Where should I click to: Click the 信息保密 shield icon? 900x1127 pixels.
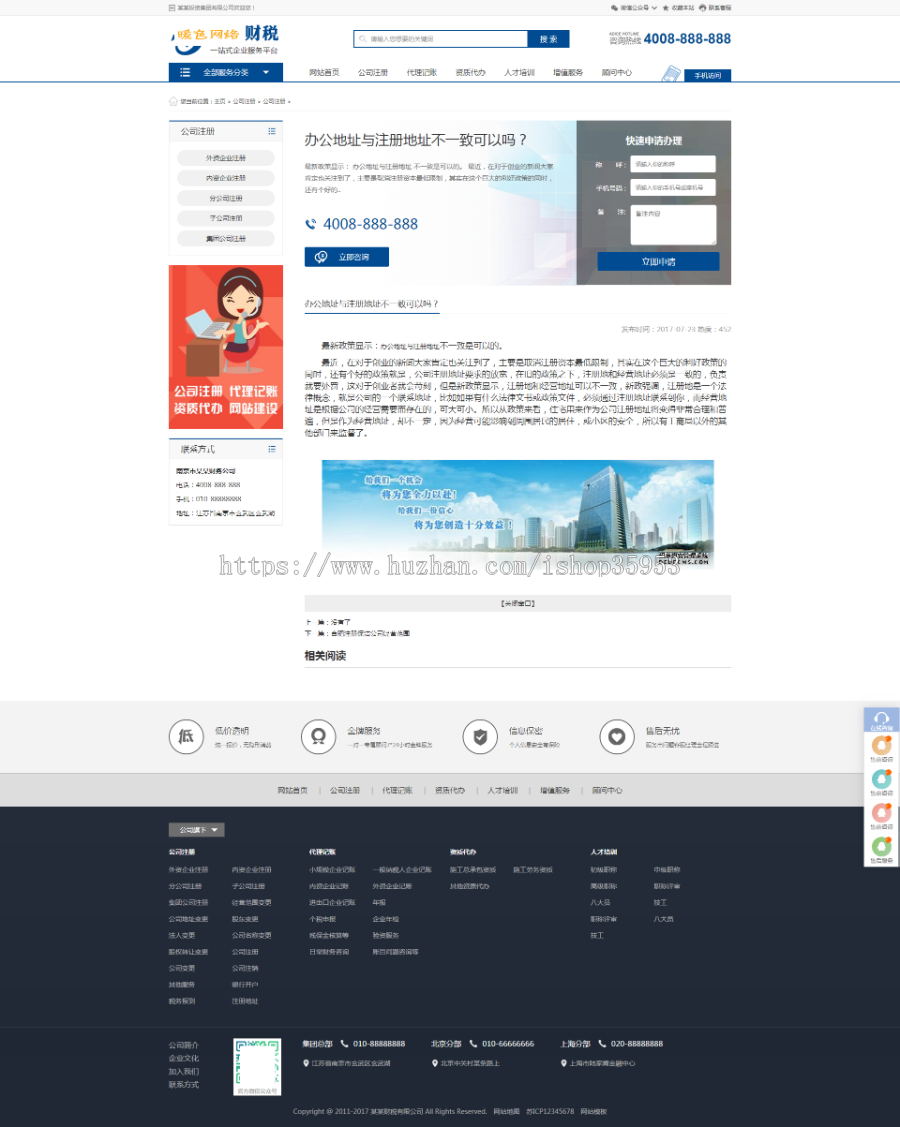click(480, 737)
